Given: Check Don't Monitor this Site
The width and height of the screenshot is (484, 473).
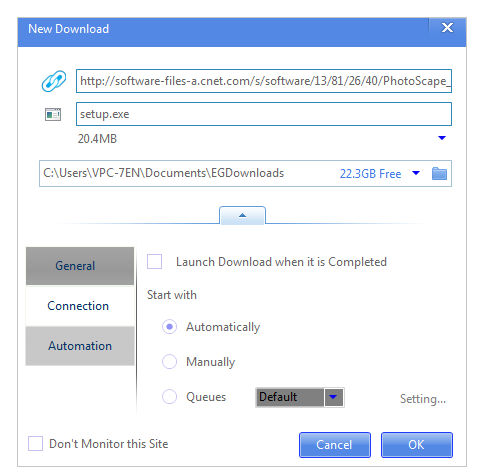Looking at the screenshot, I should [x=35, y=444].
